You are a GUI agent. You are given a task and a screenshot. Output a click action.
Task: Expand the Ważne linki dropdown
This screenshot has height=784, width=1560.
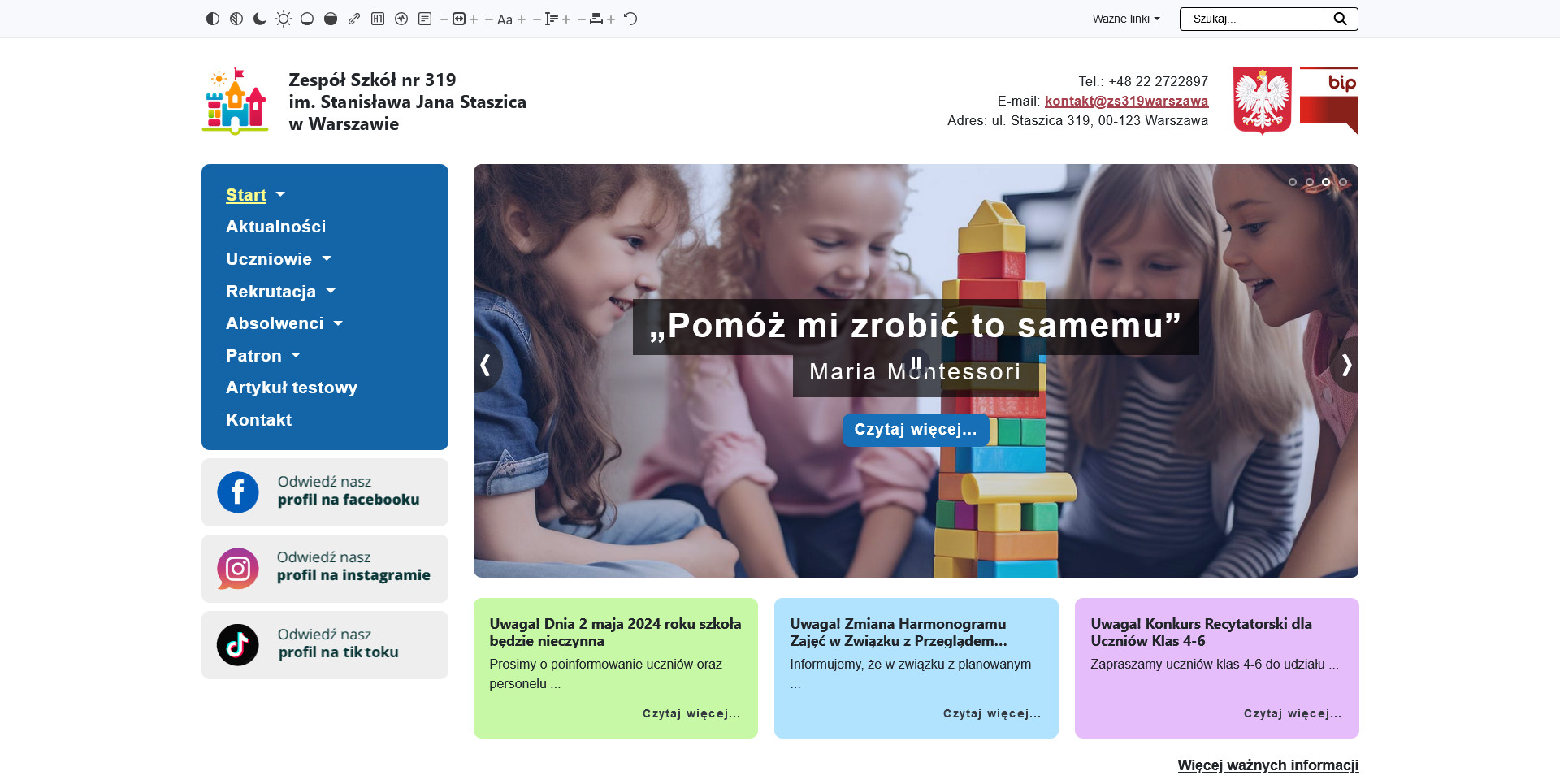pyautogui.click(x=1126, y=19)
